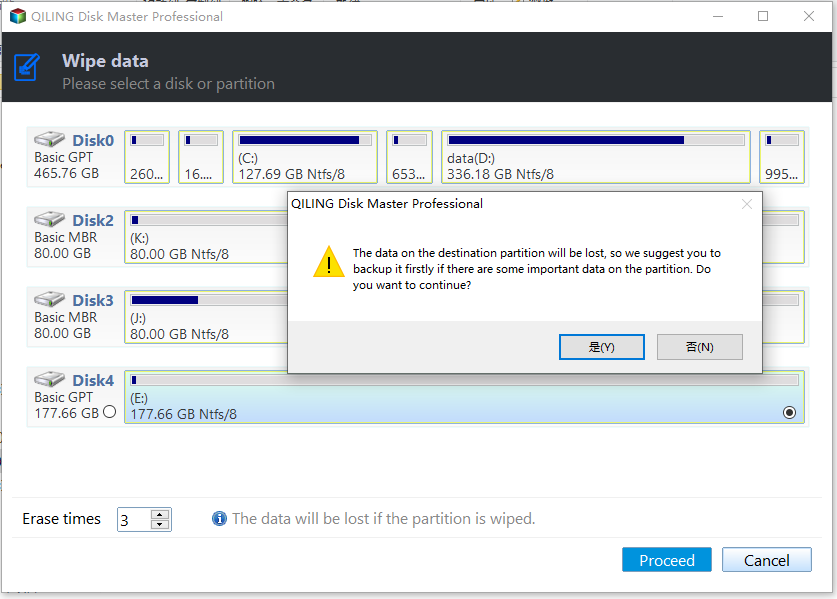
Task: Click the Disk0 drive icon
Action: (x=49, y=139)
